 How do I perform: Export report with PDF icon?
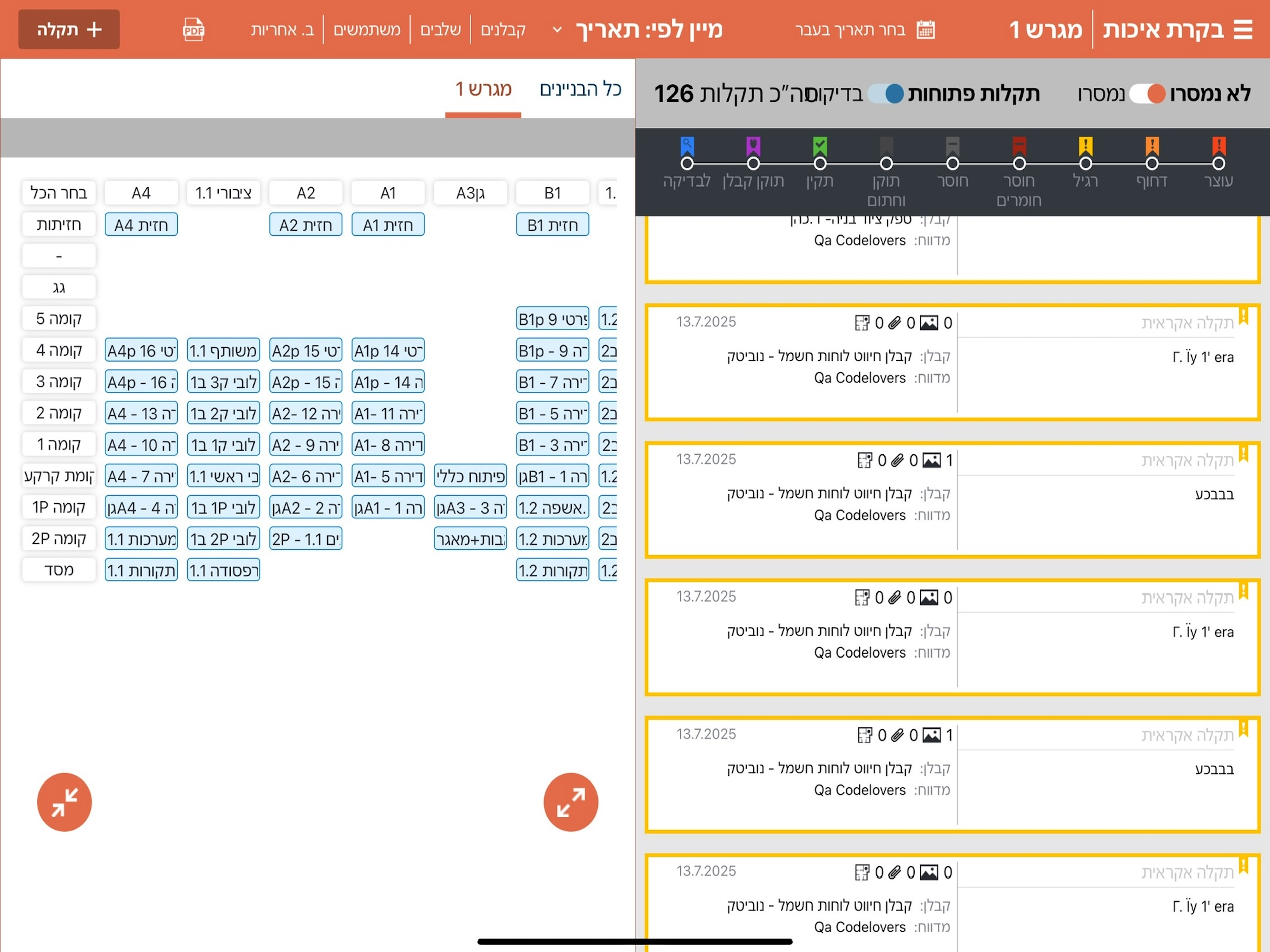point(193,29)
